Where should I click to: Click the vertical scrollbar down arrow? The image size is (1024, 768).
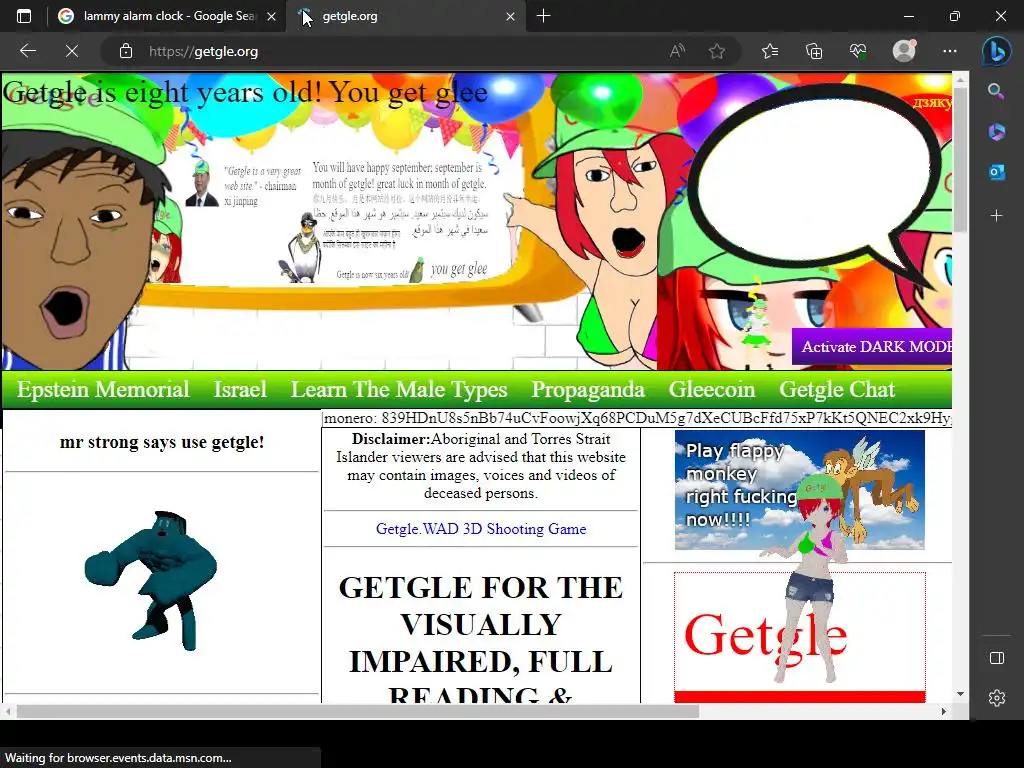(960, 694)
